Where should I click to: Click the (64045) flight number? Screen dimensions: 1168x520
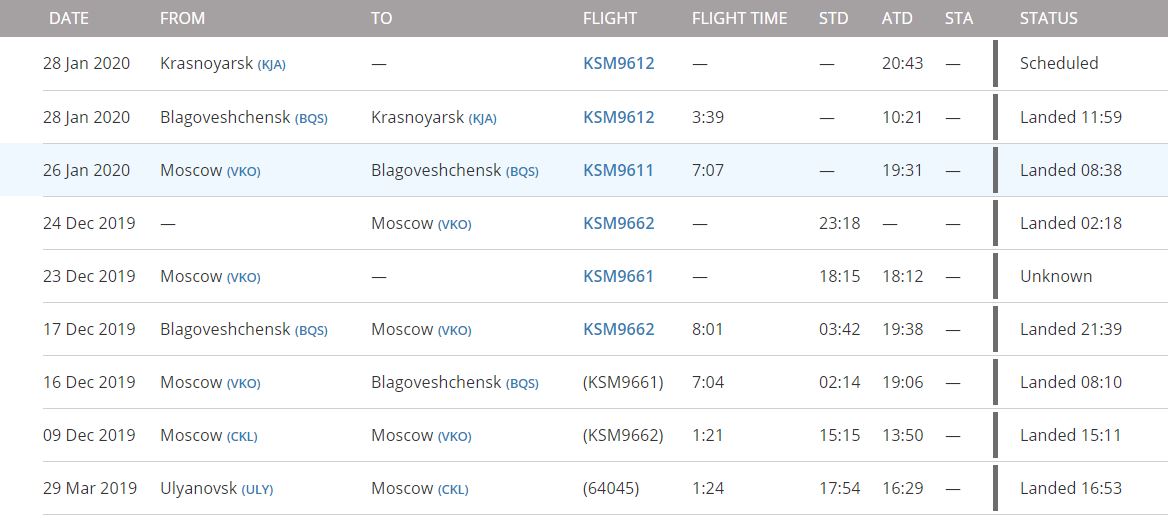pyautogui.click(x=611, y=488)
